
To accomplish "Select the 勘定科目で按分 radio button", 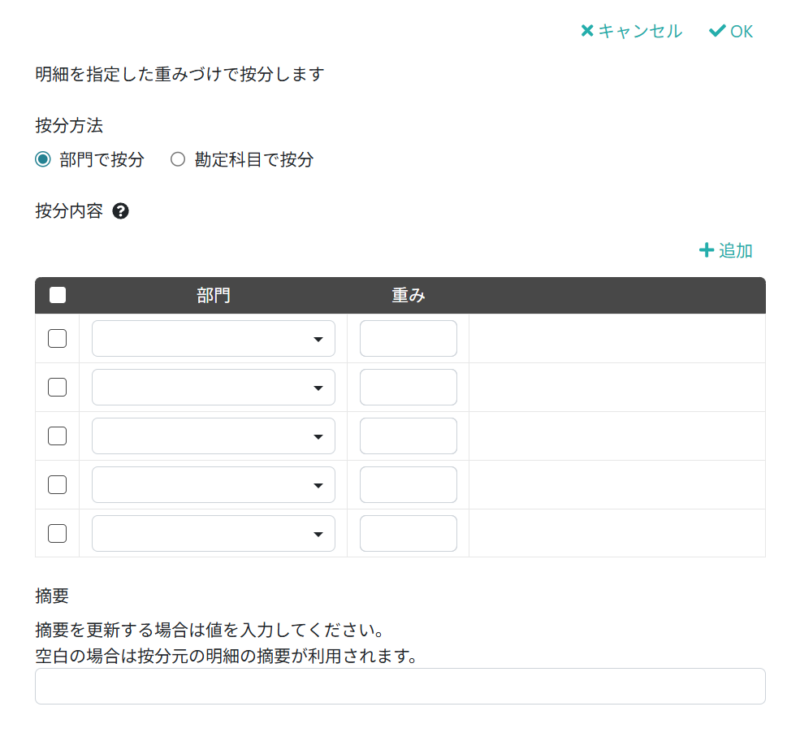I will (178, 159).
